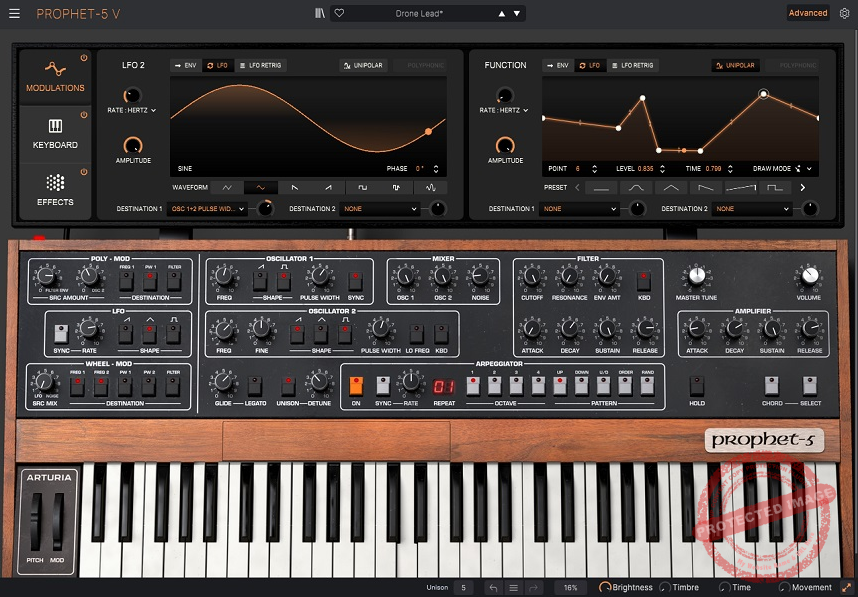Select ramp up waveform in LFO 2
This screenshot has width=858, height=597.
click(329, 188)
